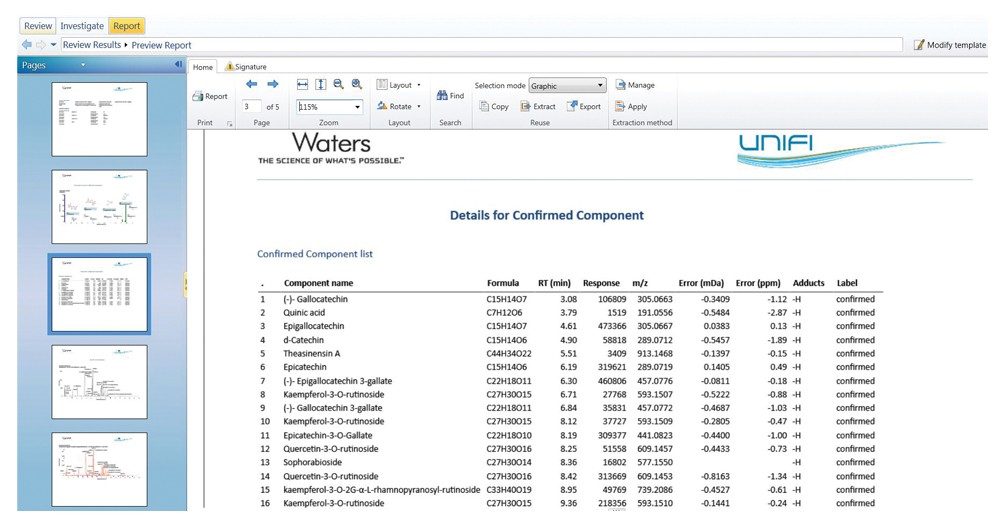The width and height of the screenshot is (1000, 530).
Task: Go to previous page with left arrow
Action: point(251,84)
